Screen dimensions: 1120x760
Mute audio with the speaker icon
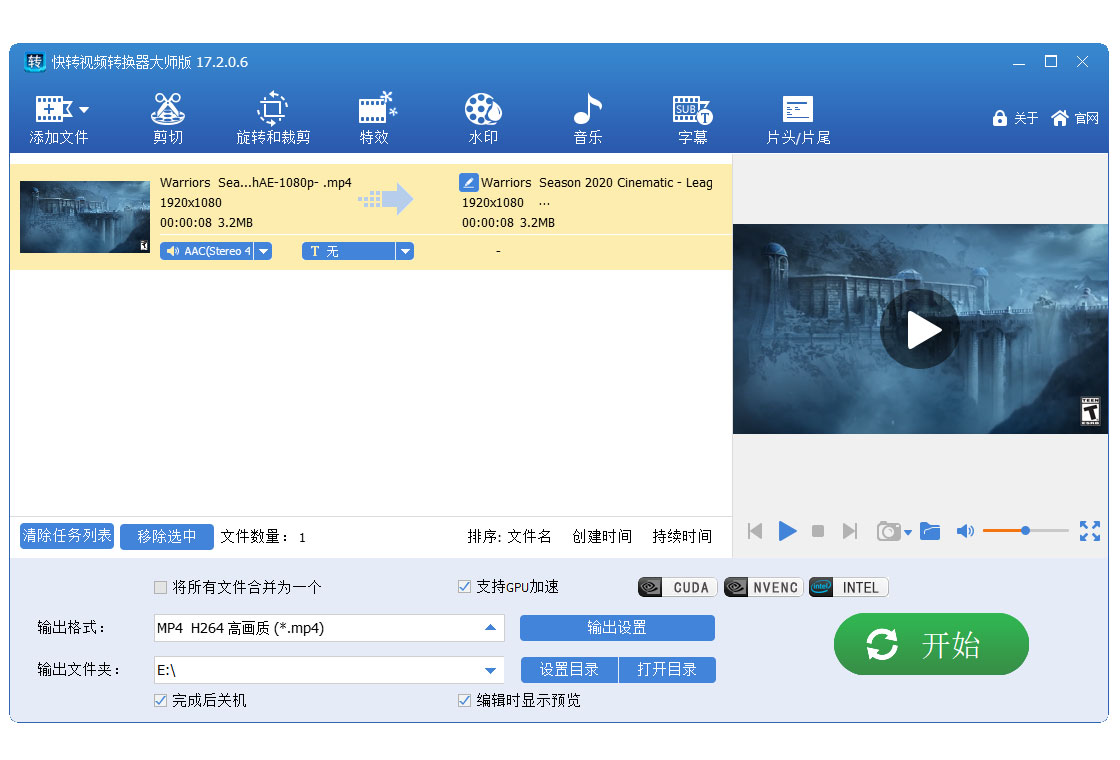965,531
